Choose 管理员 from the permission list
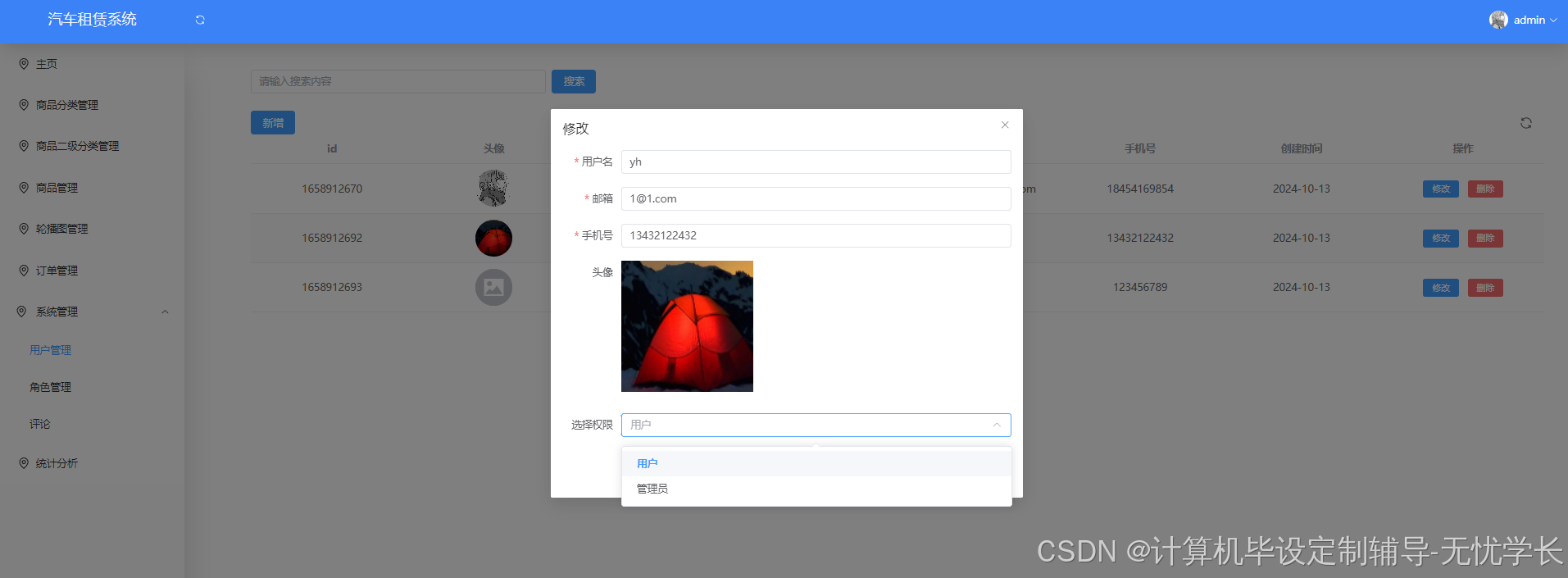Image resolution: width=1568 pixels, height=578 pixels. 816,489
